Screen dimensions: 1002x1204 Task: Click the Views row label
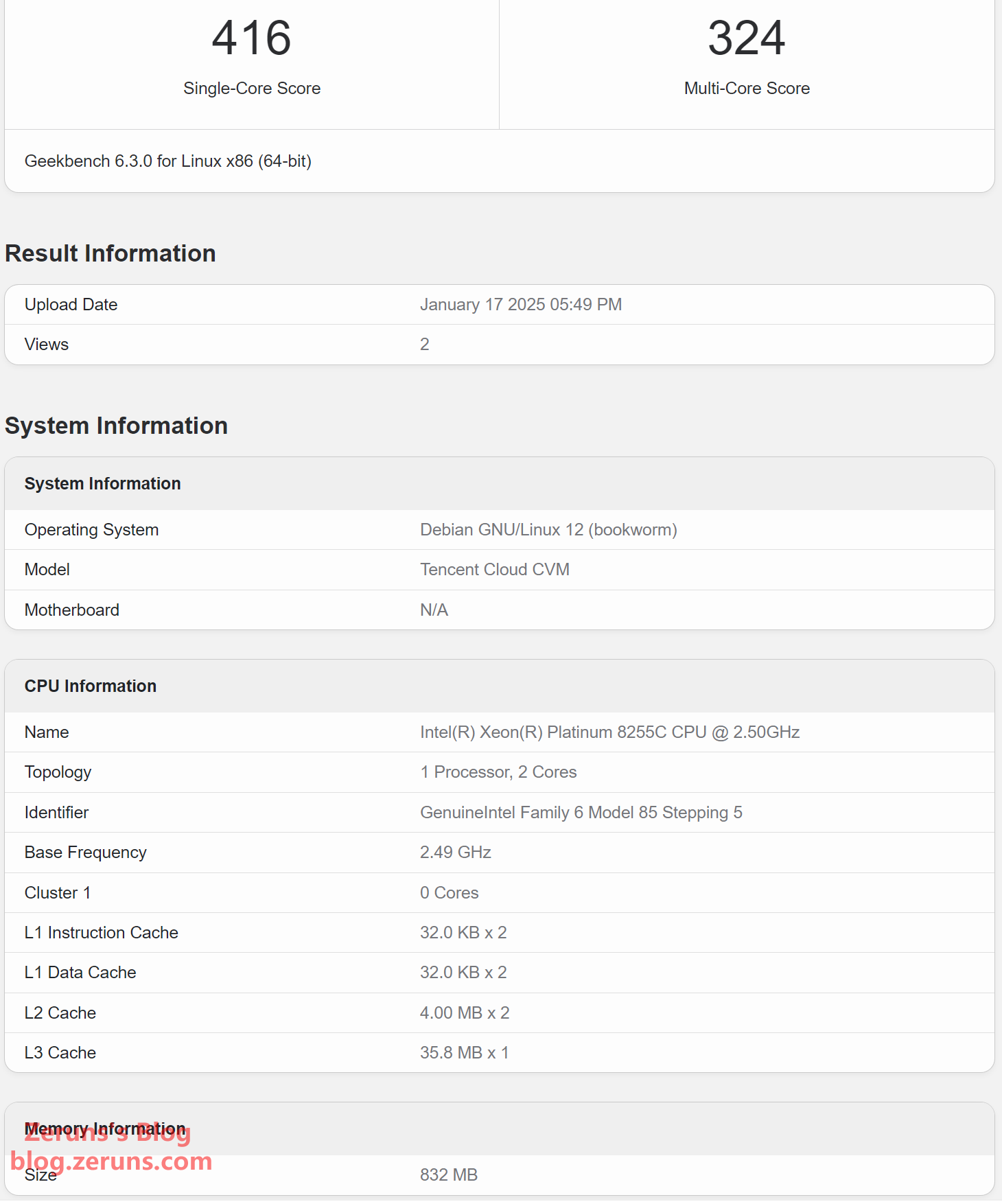coord(47,345)
